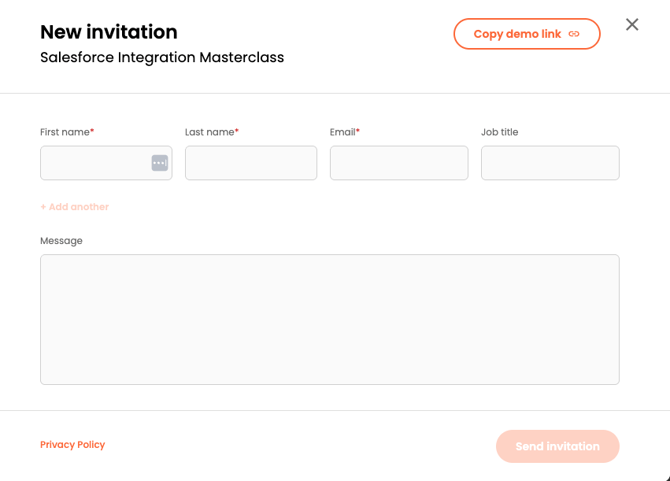Click the Salesforce Integration Masterclass subtitle
The image size is (670, 481).
(x=162, y=58)
